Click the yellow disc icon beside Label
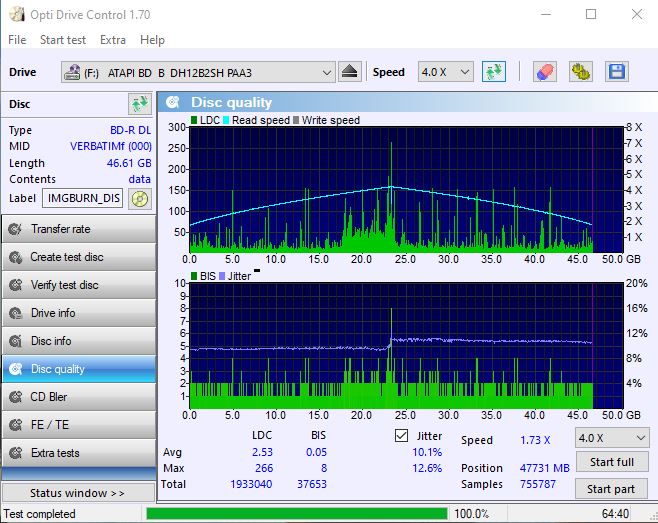658x523 pixels. (139, 198)
